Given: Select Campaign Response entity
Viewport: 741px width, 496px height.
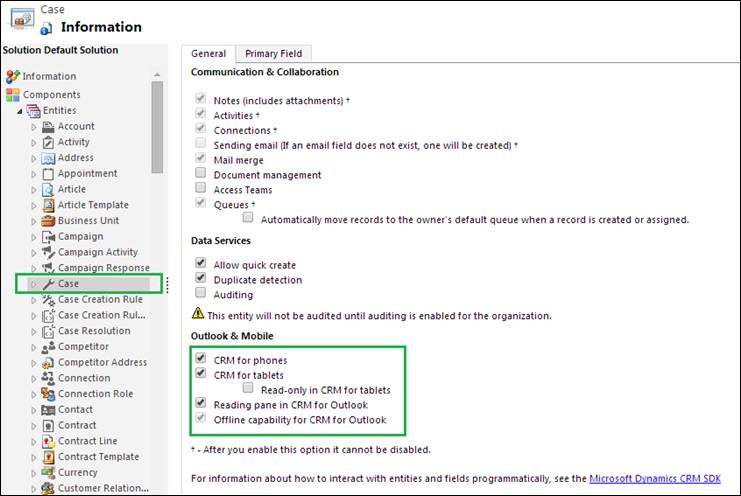Looking at the screenshot, I should (x=104, y=268).
